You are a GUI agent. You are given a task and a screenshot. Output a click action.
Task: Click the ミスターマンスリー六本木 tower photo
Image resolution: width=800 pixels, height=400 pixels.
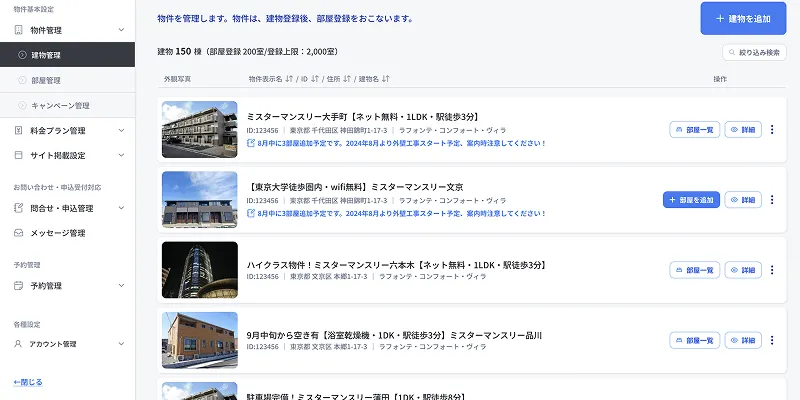tap(199, 269)
